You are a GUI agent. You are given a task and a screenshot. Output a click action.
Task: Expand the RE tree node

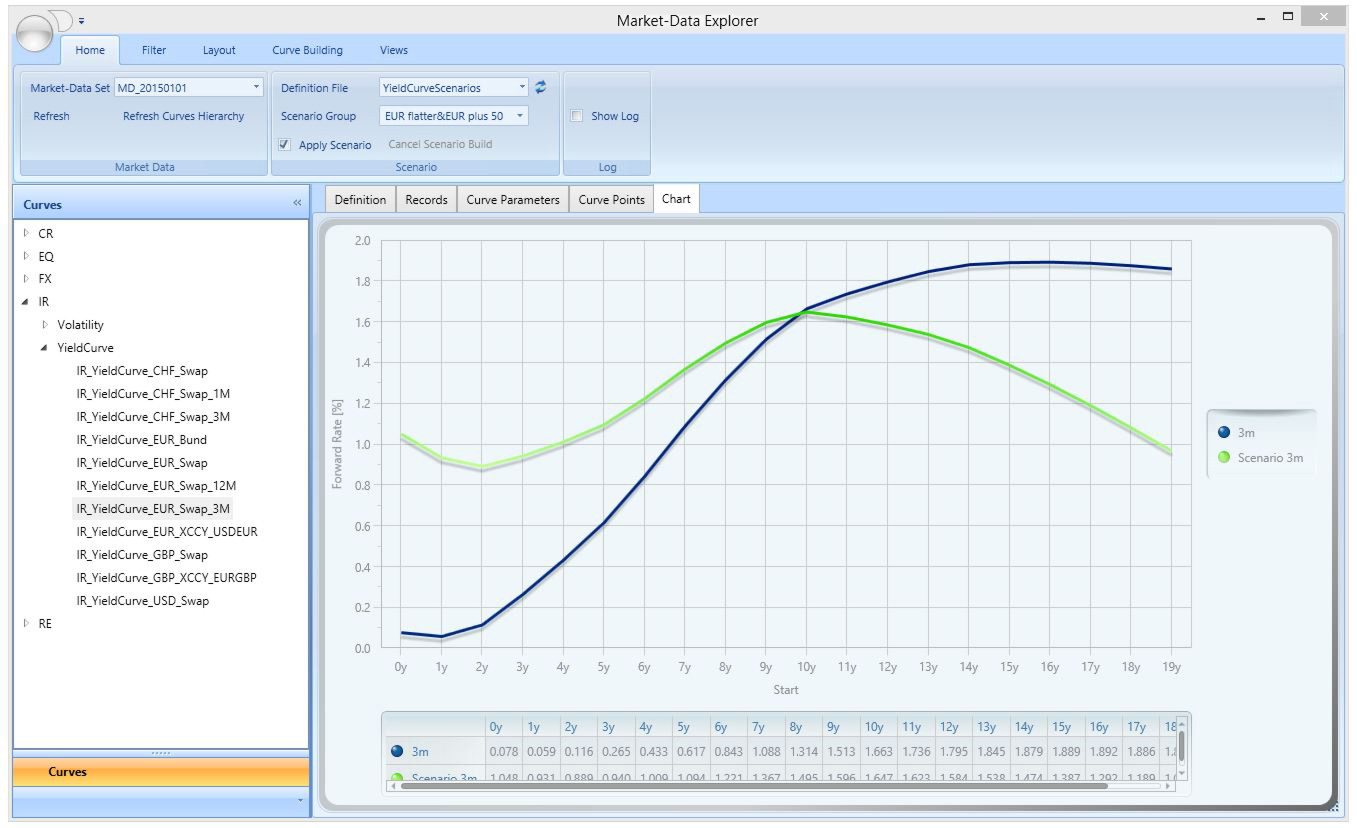tap(26, 623)
